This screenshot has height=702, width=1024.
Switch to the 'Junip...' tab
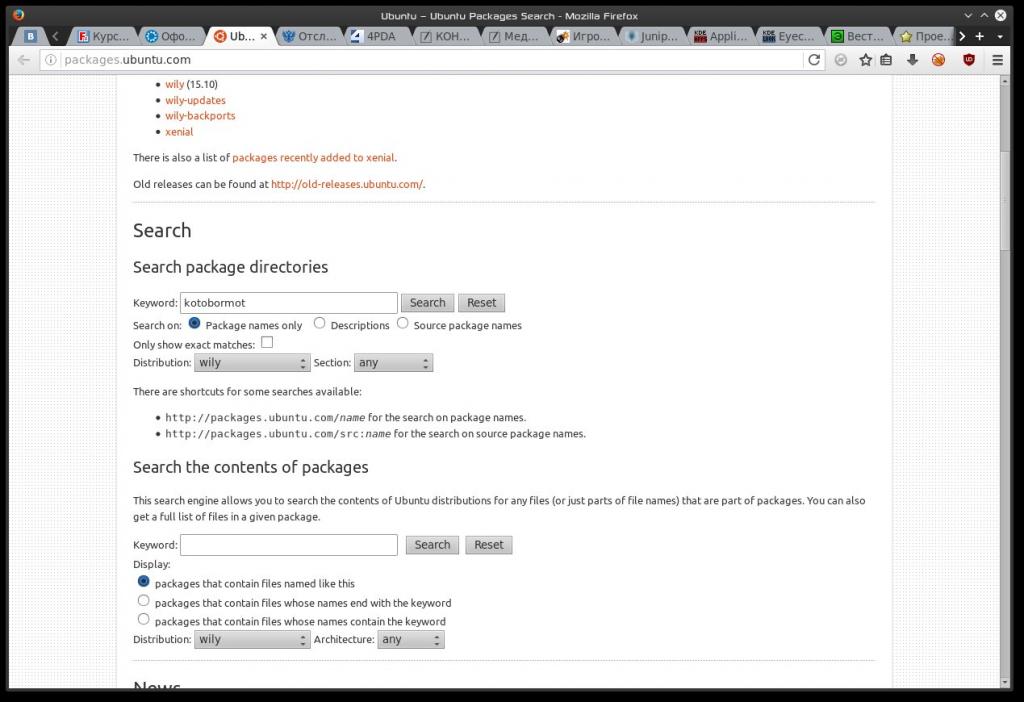[x=652, y=37]
